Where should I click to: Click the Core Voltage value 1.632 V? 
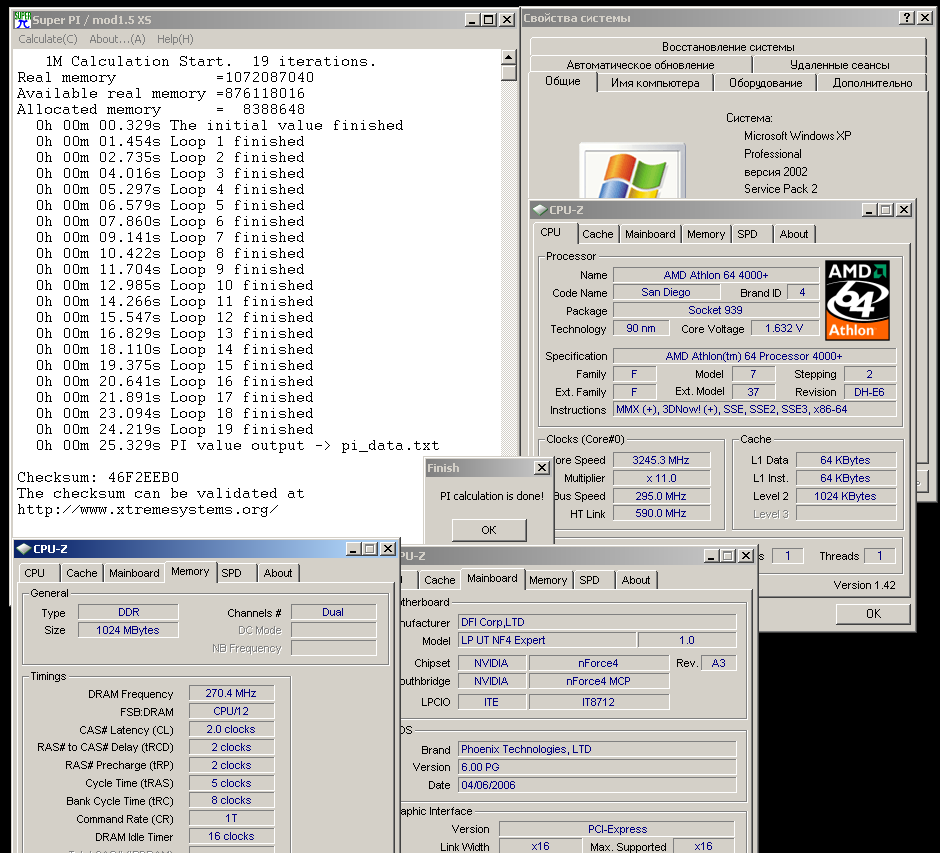(783, 328)
